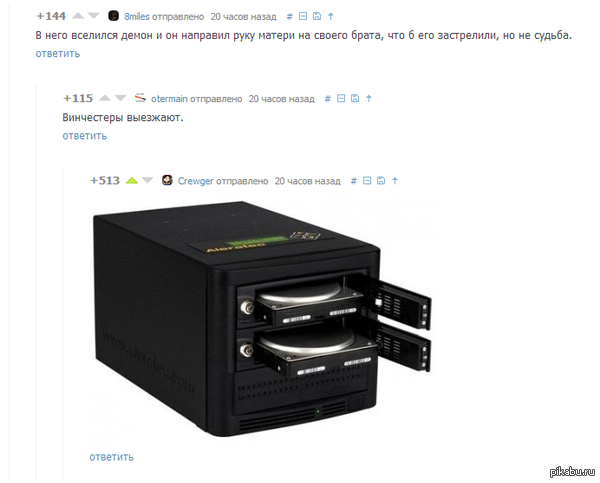Downvote otermain's comment
Viewport: 600px width, 483px height.
tap(121, 98)
